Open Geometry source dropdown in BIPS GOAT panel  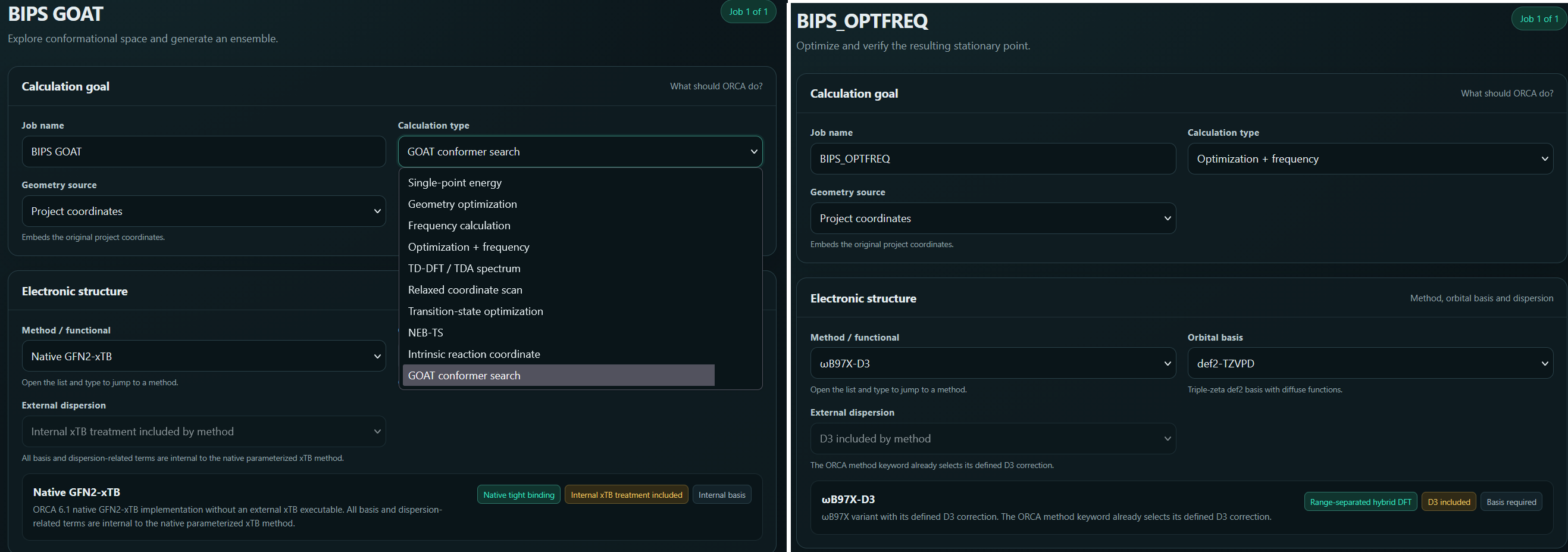[x=204, y=211]
